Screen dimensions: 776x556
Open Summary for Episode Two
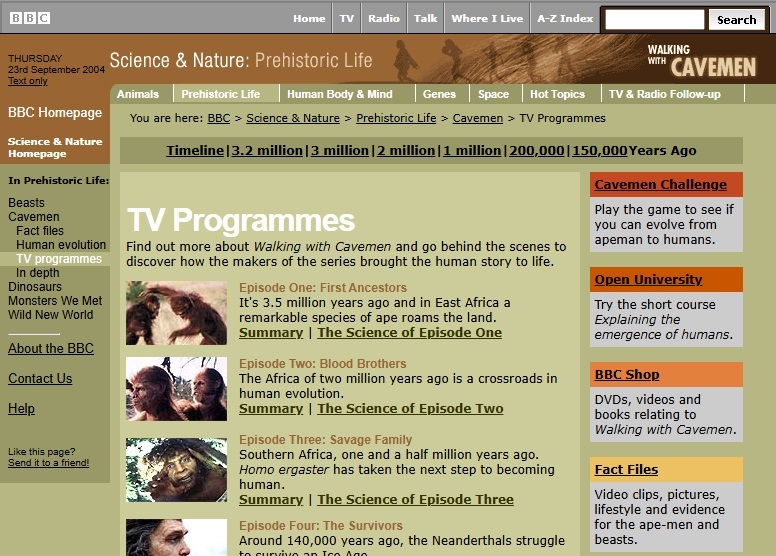click(271, 408)
